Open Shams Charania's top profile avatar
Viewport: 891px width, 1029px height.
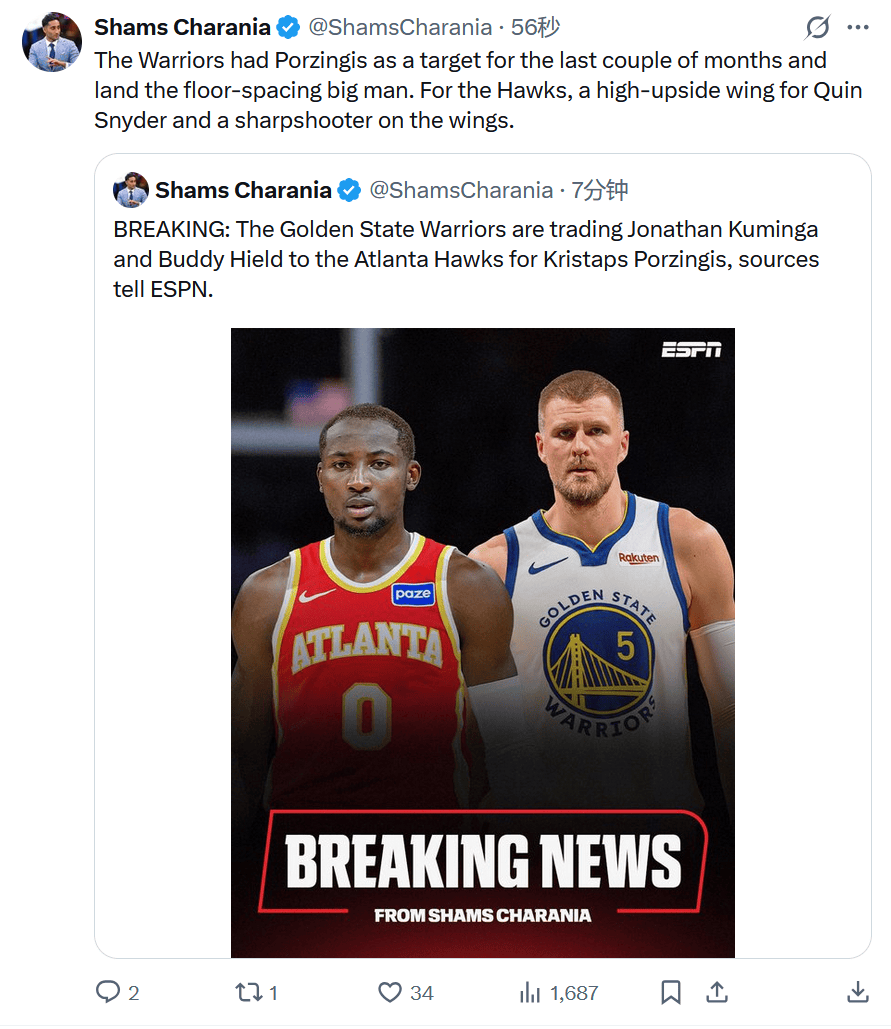53,42
